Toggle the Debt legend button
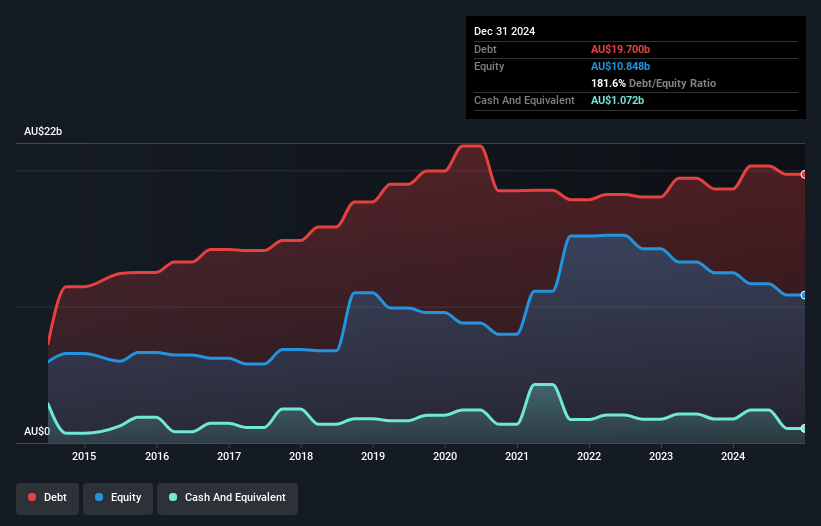This screenshot has height=526, width=821. (x=48, y=498)
